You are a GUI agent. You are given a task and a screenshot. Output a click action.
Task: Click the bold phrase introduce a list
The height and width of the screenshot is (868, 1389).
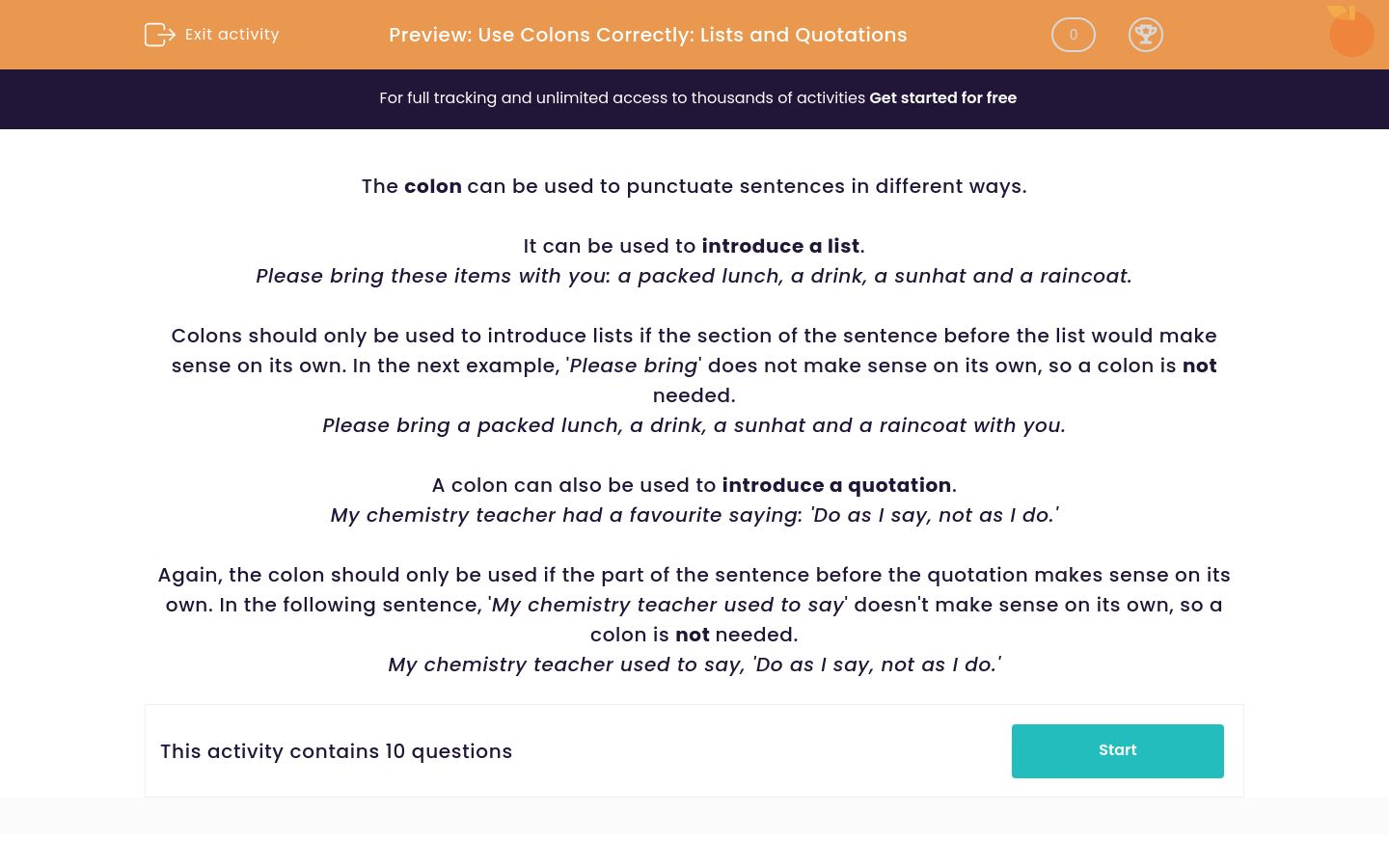[780, 246]
